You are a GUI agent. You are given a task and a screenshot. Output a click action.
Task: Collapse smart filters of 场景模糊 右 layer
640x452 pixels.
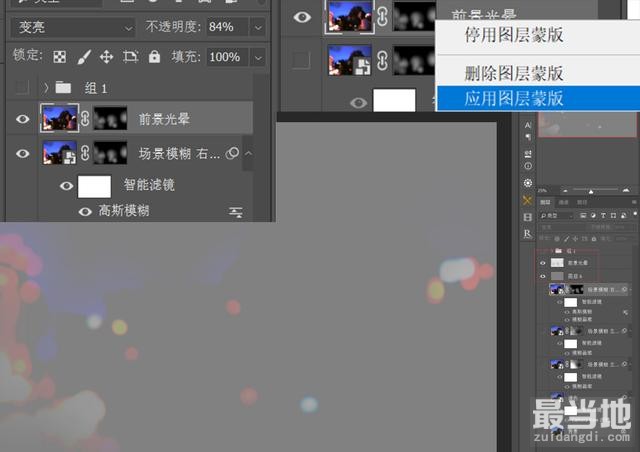point(248,154)
